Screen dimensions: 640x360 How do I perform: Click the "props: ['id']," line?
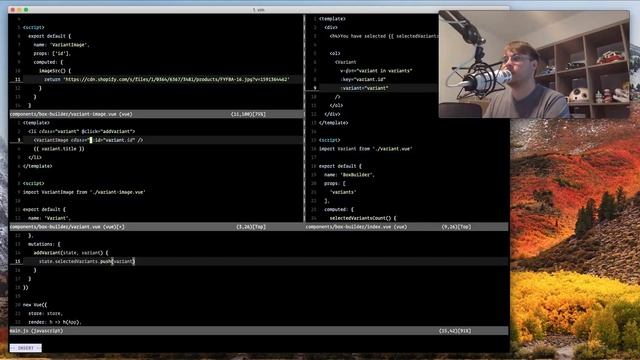(52, 53)
